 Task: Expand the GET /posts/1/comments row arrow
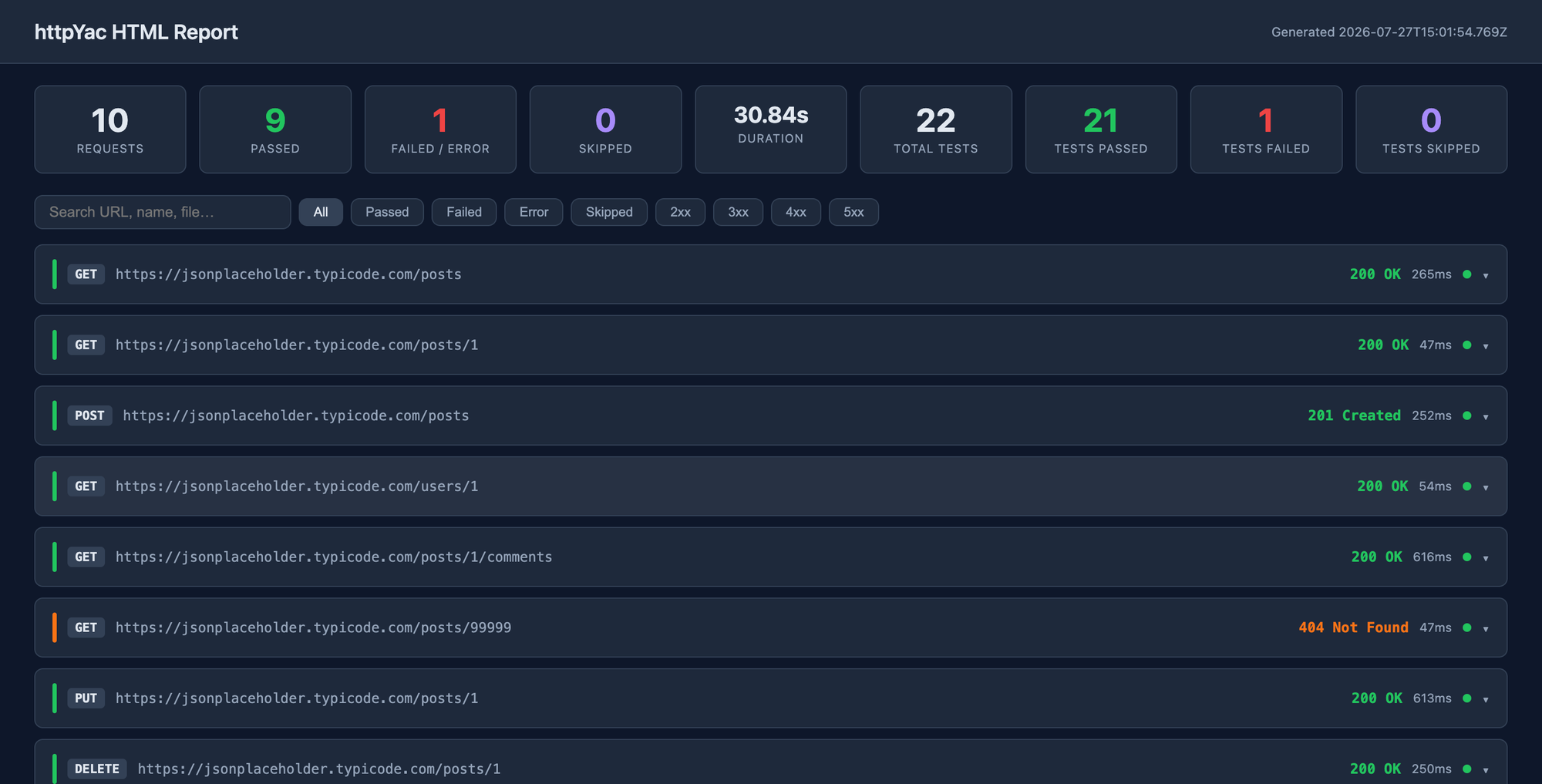[1486, 558]
